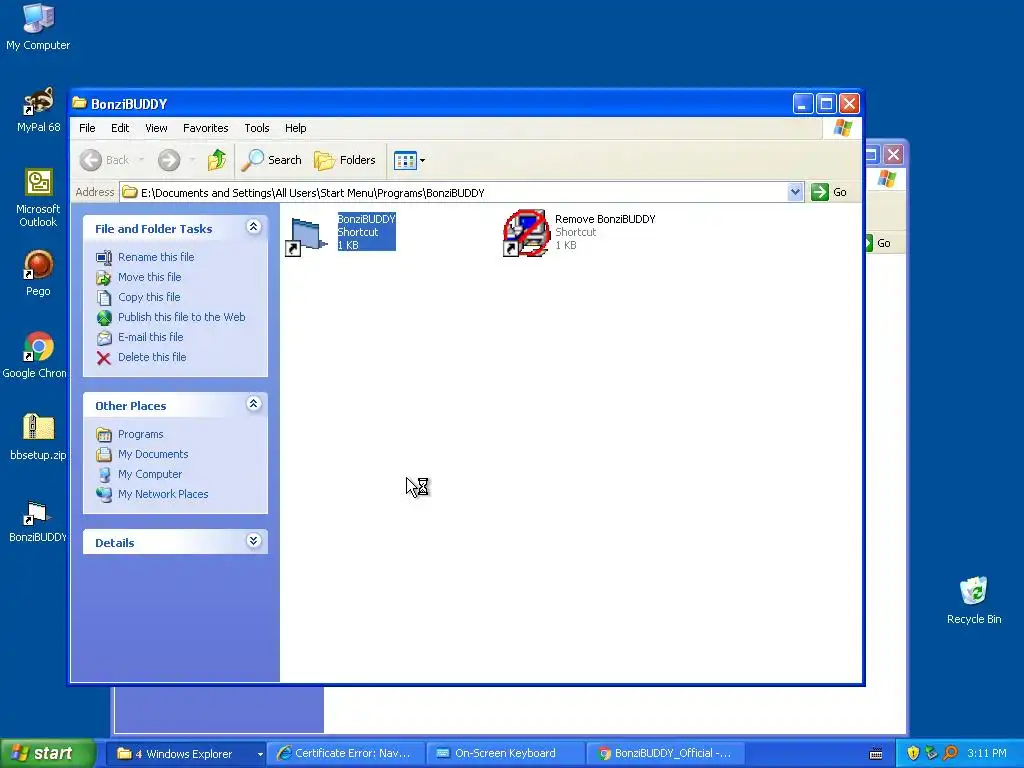Go to Programs in Other Places

click(x=140, y=434)
